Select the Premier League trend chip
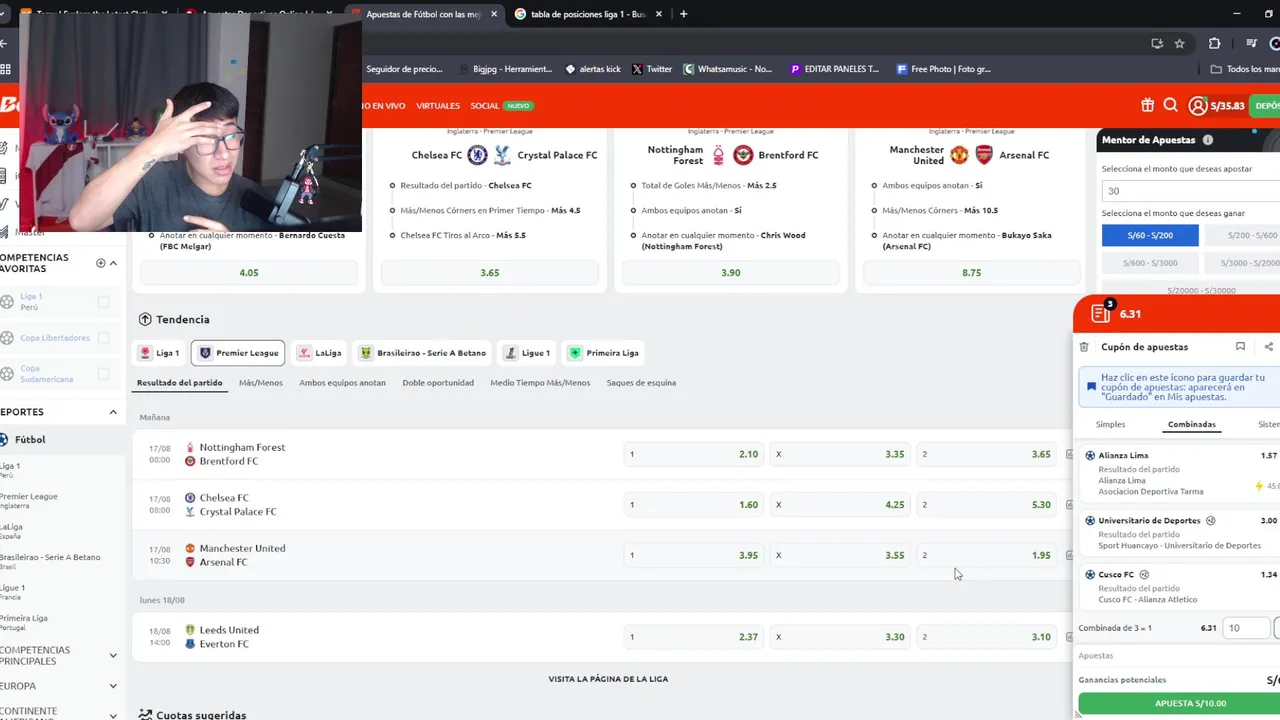Viewport: 1280px width, 720px height. [238, 353]
